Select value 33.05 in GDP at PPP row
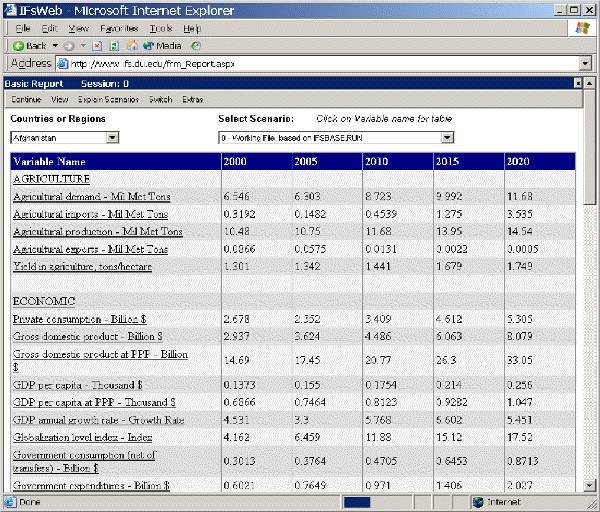 point(519,360)
